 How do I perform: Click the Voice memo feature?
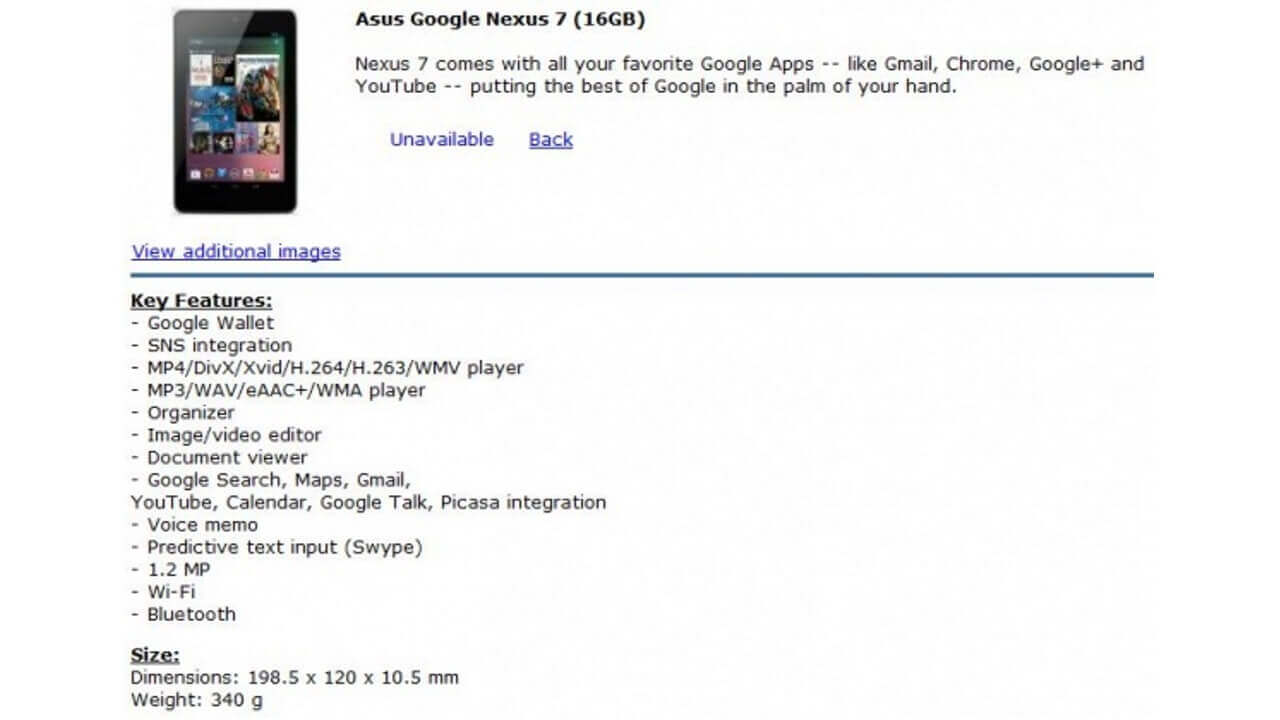click(195, 524)
